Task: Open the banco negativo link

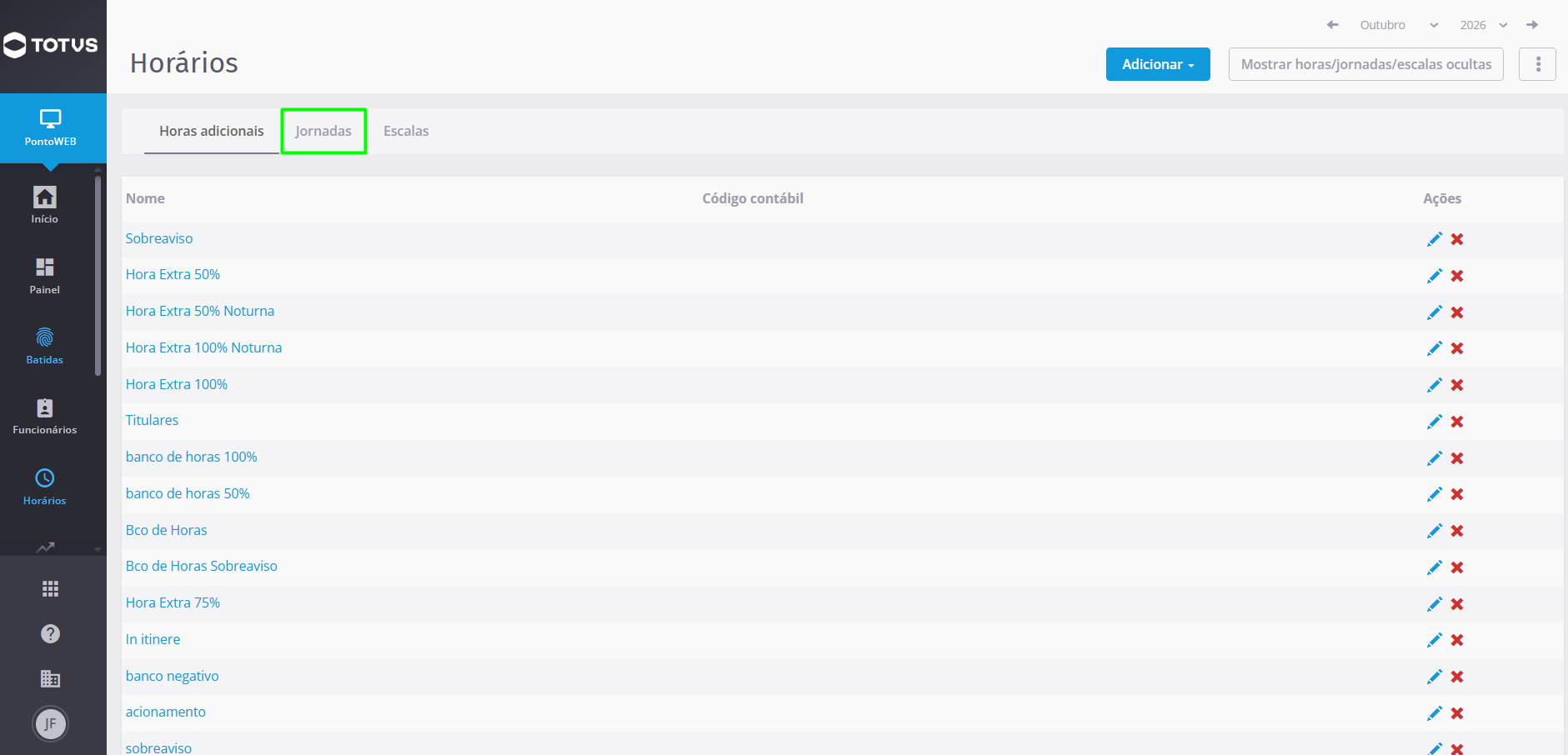Action: point(173,676)
